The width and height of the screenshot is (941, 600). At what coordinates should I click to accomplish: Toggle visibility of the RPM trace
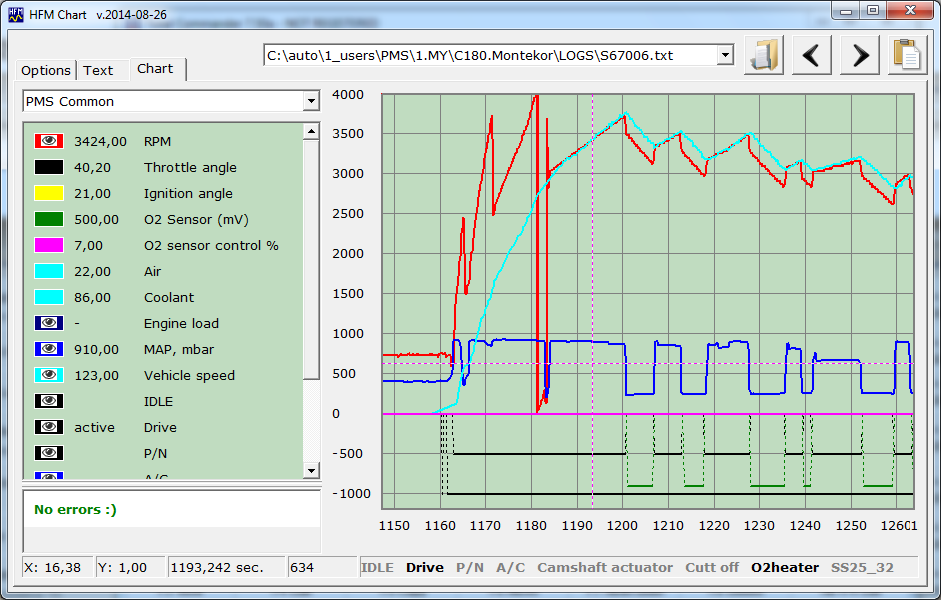click(49, 141)
